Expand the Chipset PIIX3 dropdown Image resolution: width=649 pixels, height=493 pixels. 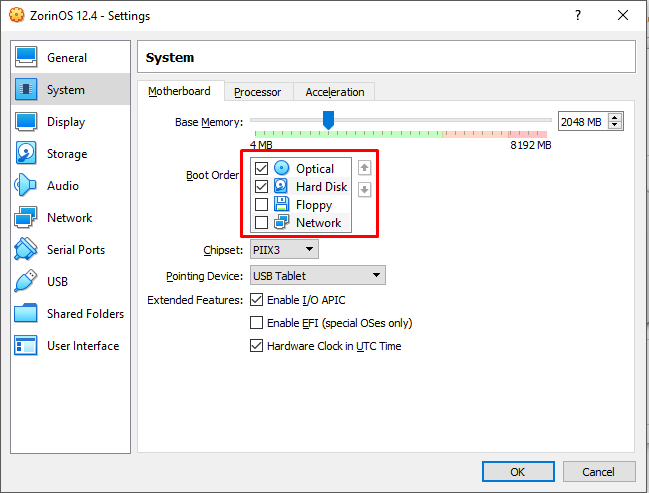click(284, 249)
